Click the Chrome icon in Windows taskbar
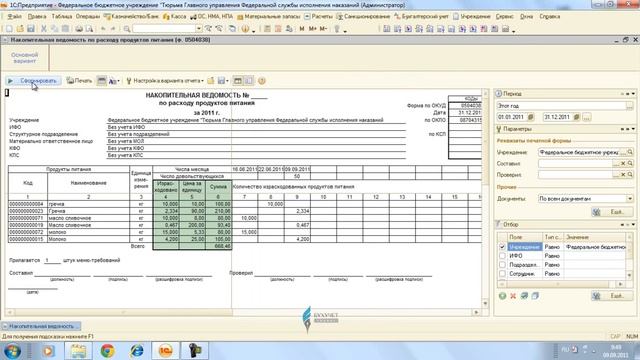 pyautogui.click(x=107, y=351)
